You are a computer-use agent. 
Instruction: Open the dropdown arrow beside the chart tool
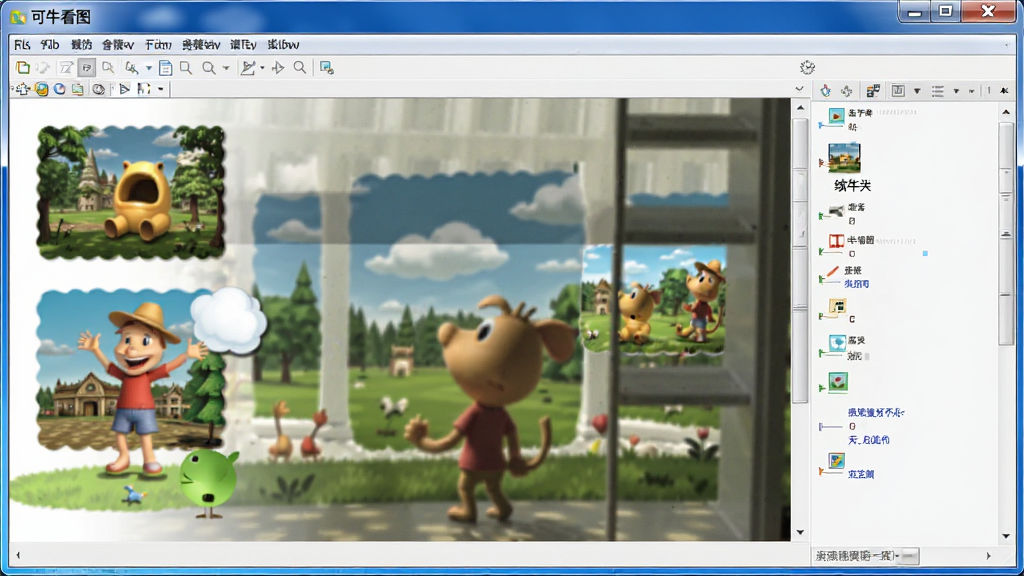click(263, 67)
